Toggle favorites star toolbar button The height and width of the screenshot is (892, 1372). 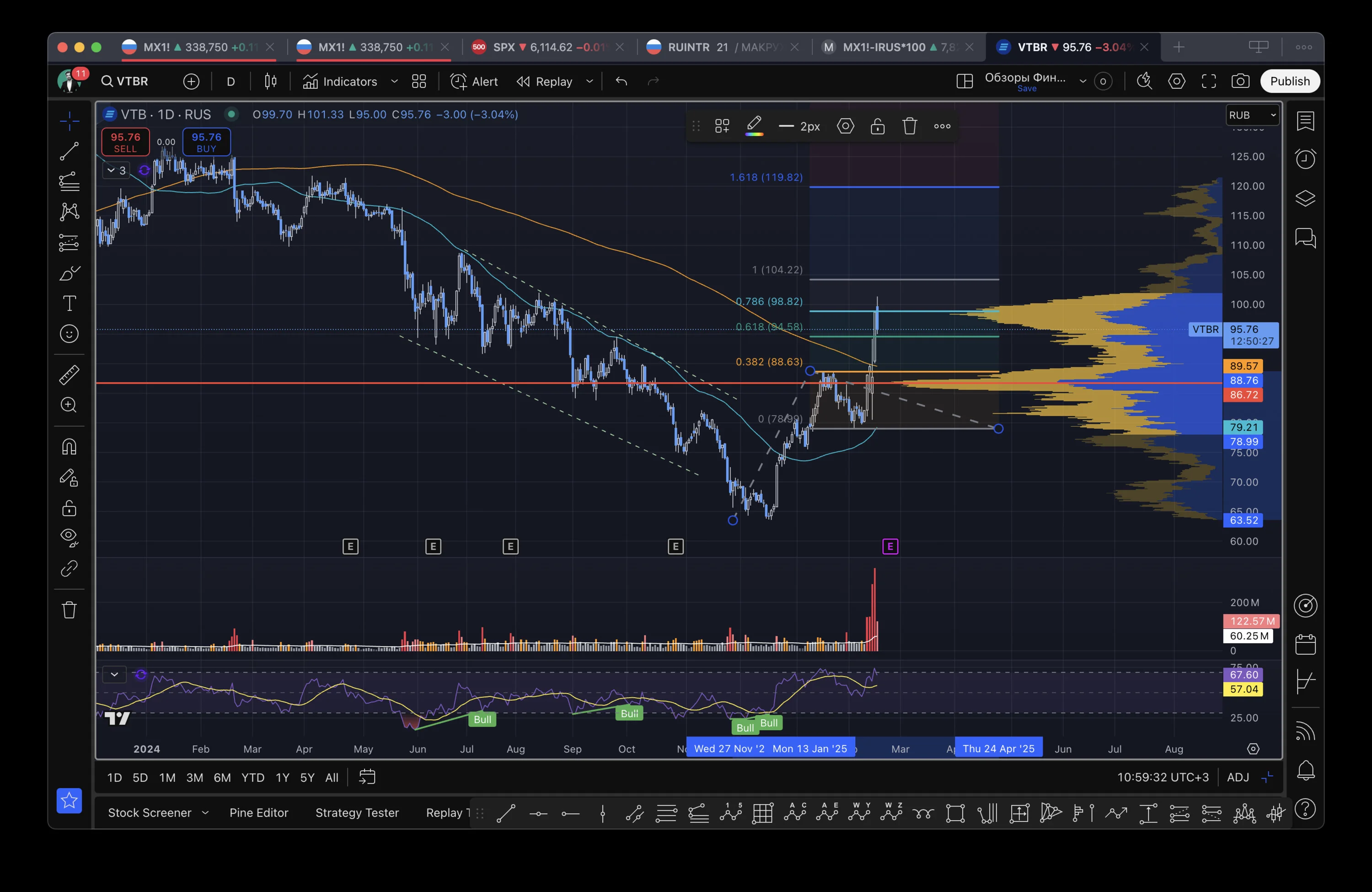[x=69, y=801]
